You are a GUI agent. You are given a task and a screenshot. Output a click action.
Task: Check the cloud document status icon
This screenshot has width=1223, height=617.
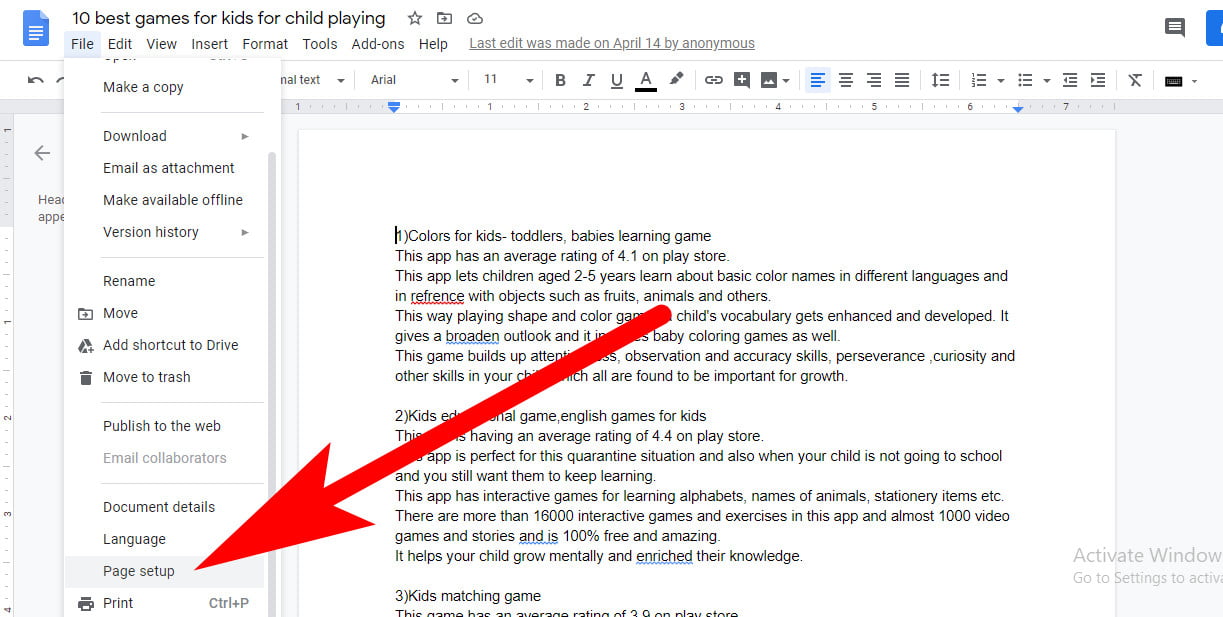pos(475,19)
